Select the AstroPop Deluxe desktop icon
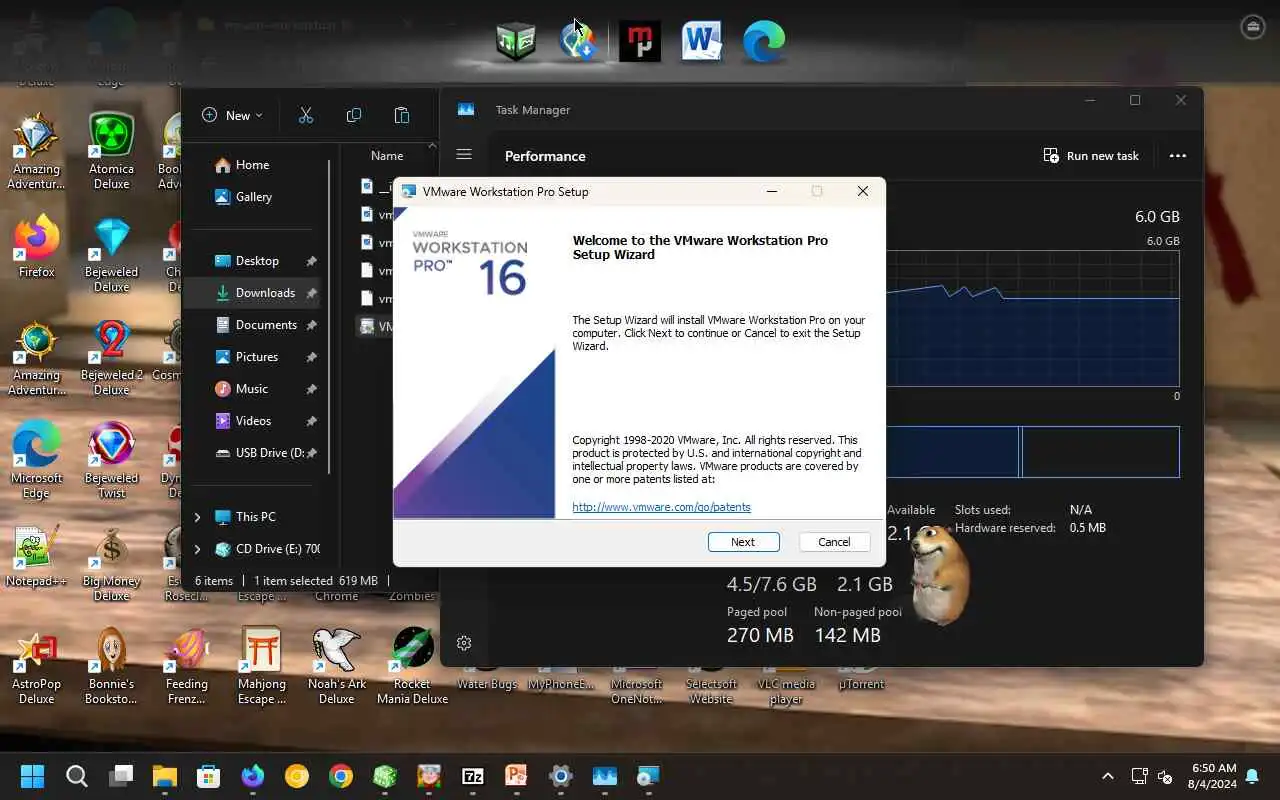1280x800 pixels. tap(36, 667)
